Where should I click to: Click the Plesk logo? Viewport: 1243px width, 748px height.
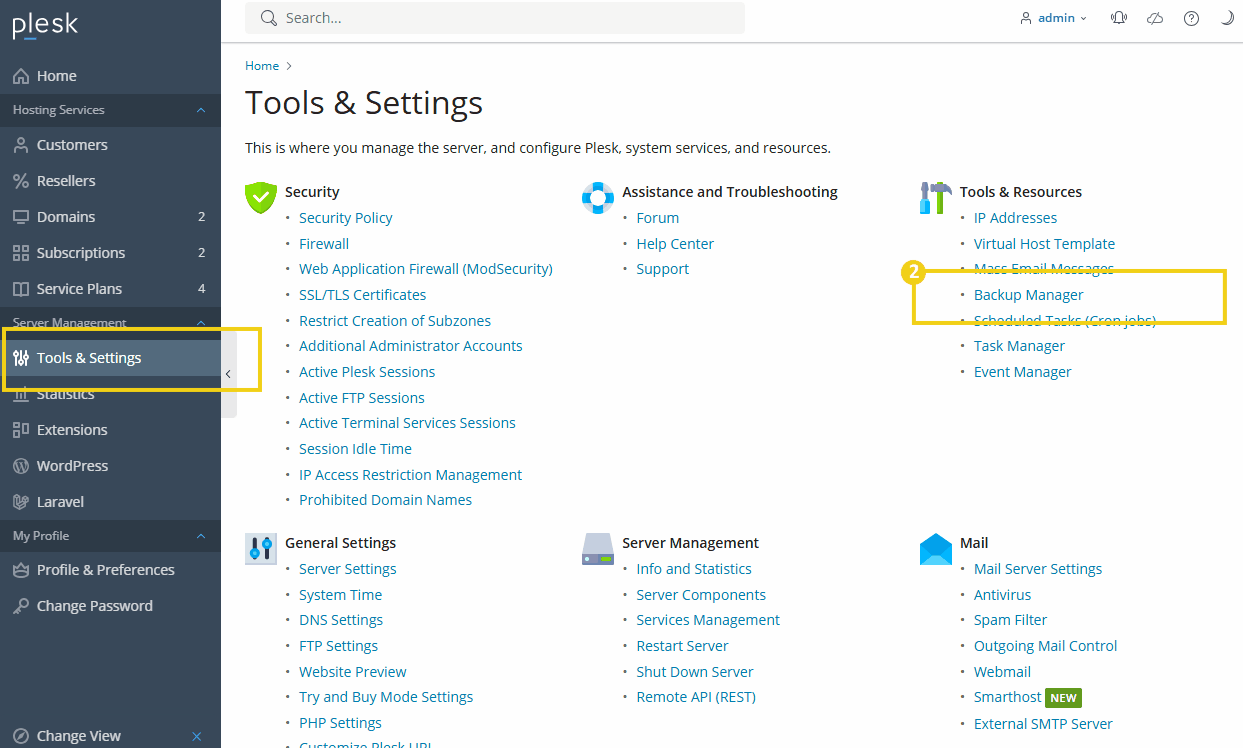point(45,26)
